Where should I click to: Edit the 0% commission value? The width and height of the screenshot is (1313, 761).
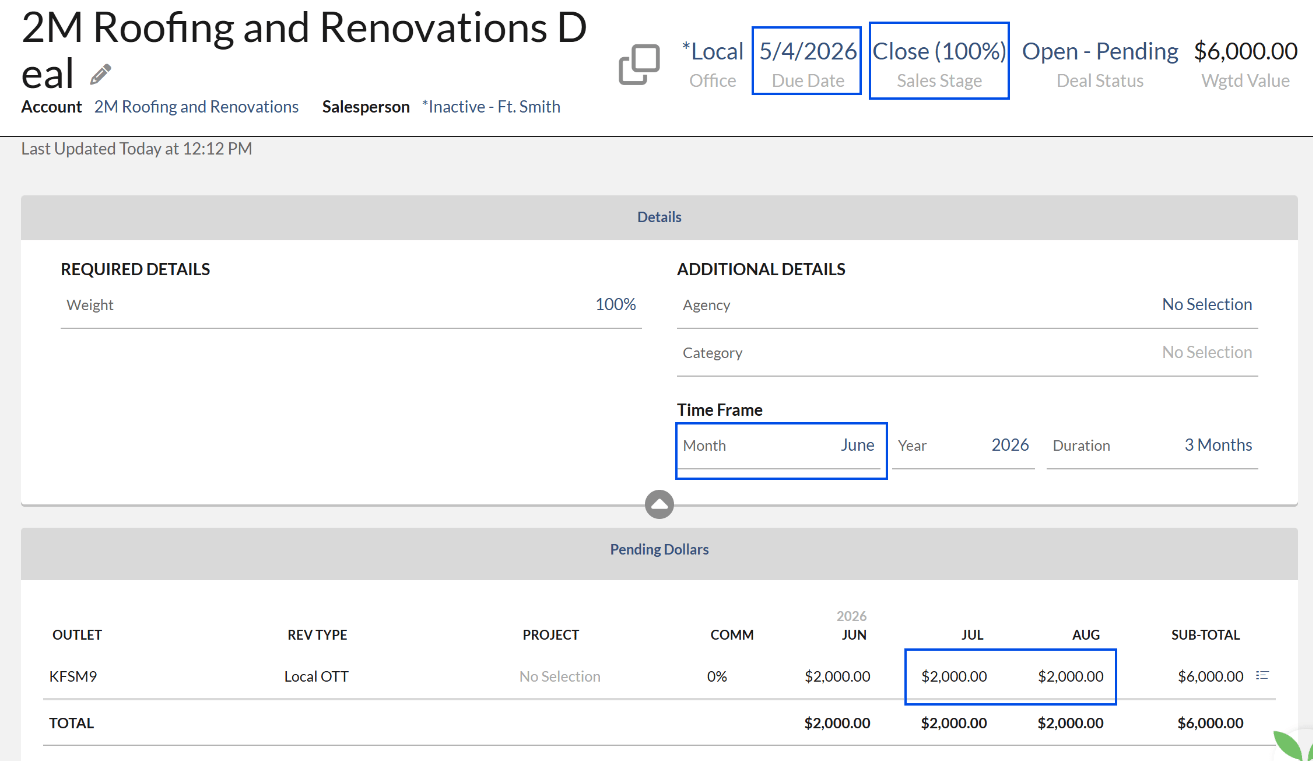pyautogui.click(x=717, y=677)
